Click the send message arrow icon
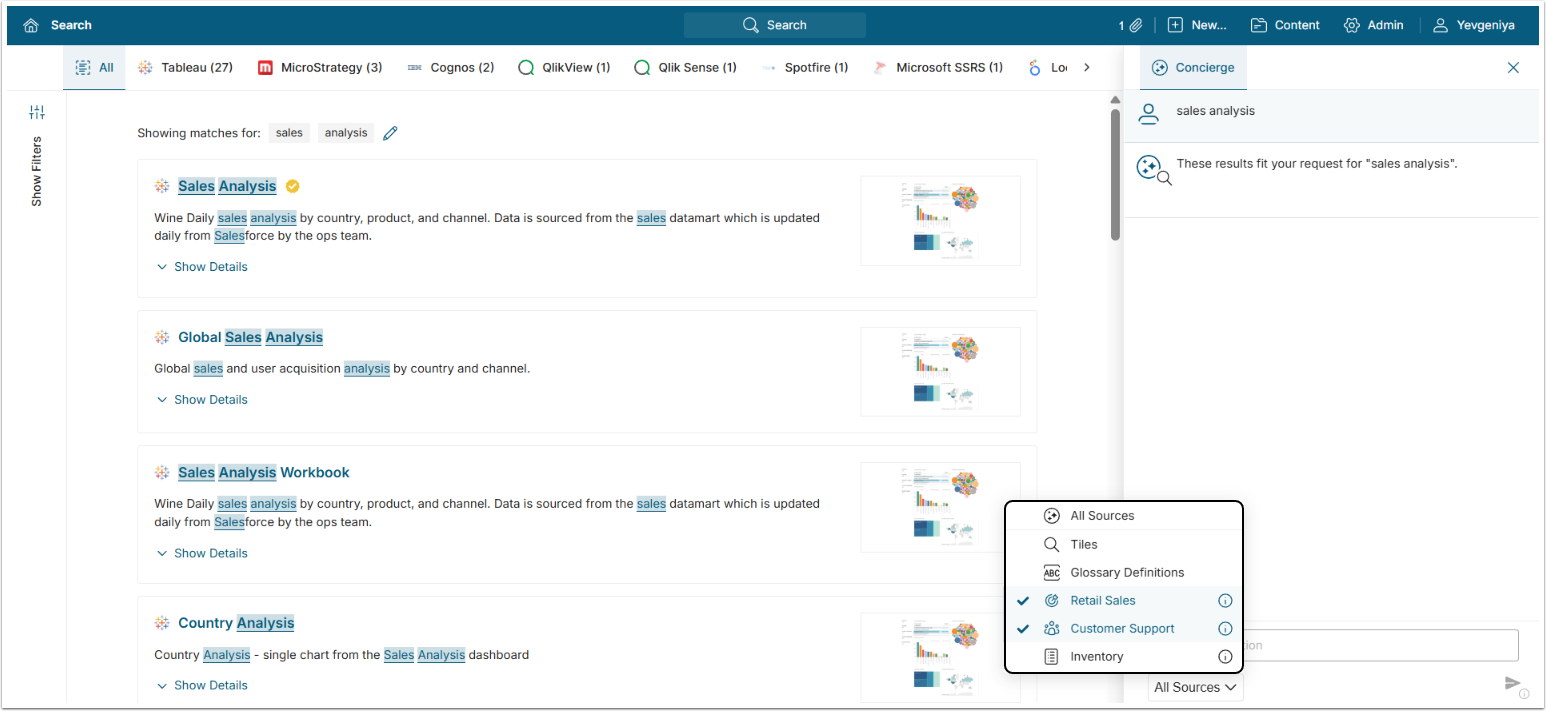Image resolution: width=1546 pixels, height=711 pixels. point(1513,683)
